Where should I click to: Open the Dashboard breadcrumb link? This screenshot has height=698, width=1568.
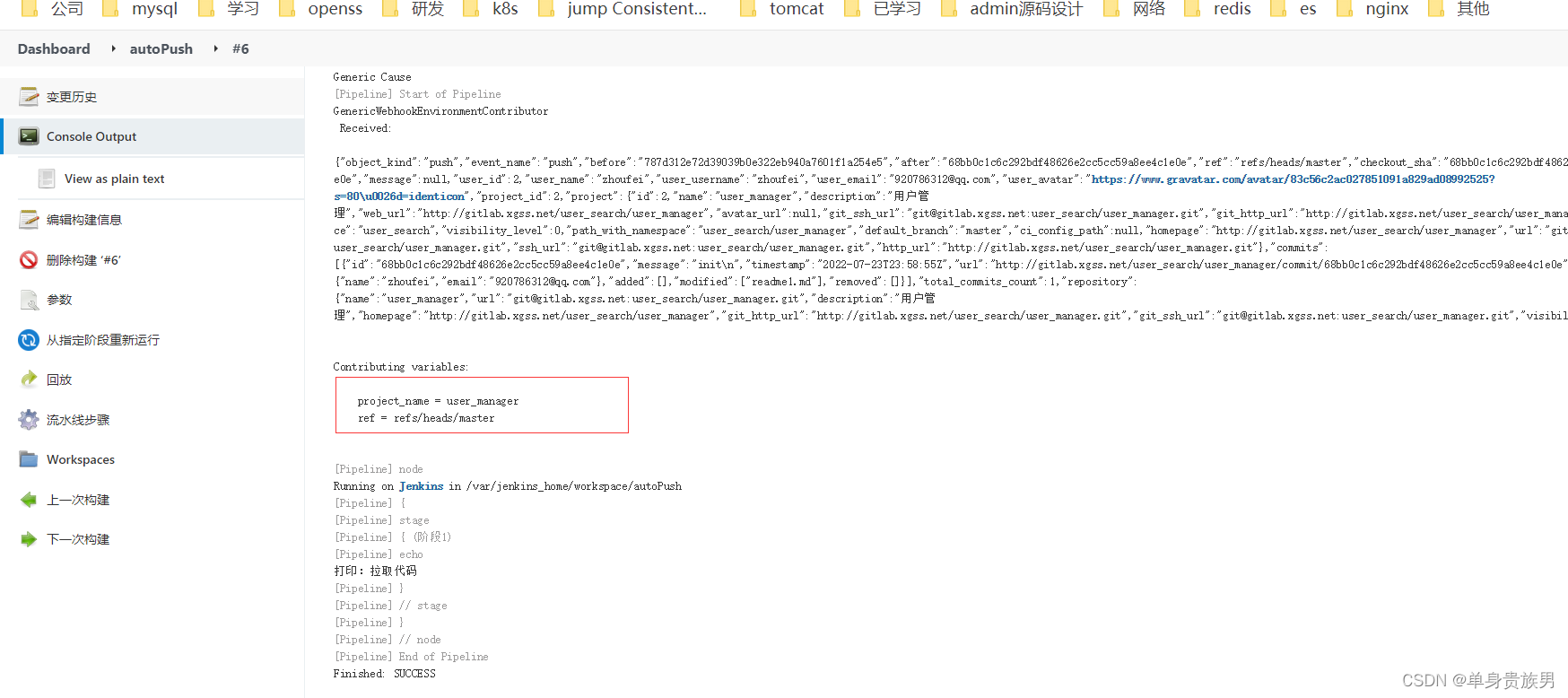point(54,48)
